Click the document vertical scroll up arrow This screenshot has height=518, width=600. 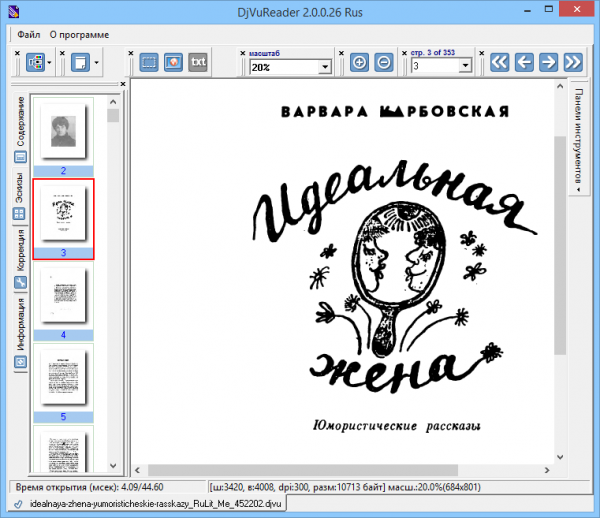point(560,86)
